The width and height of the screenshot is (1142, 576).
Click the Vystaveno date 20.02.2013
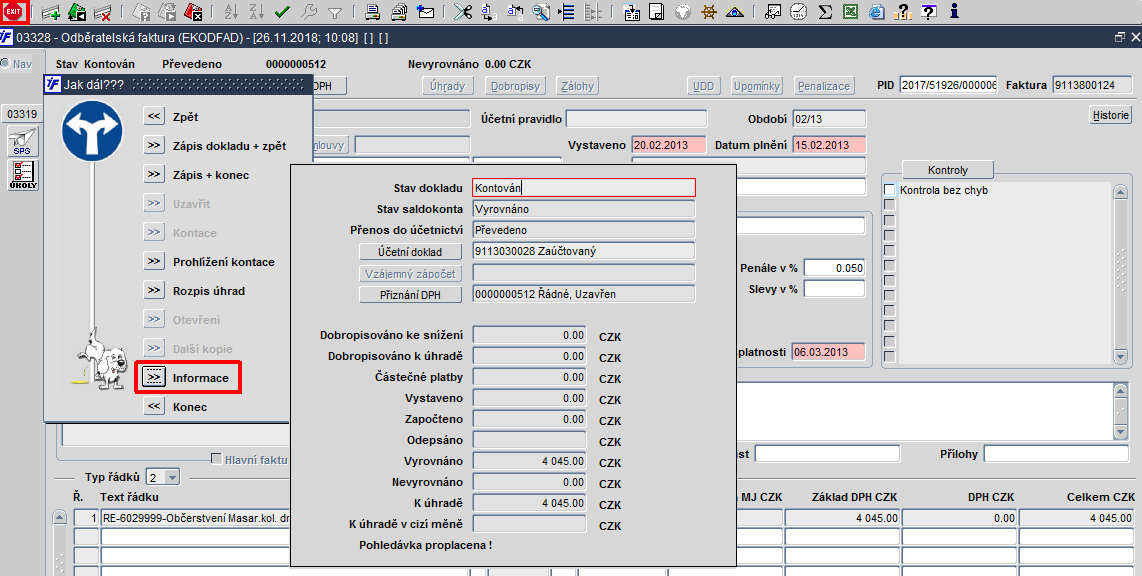click(669, 145)
